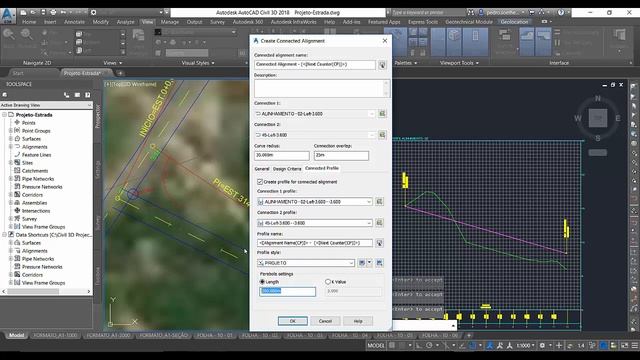Open profile name template icon

(x=379, y=243)
